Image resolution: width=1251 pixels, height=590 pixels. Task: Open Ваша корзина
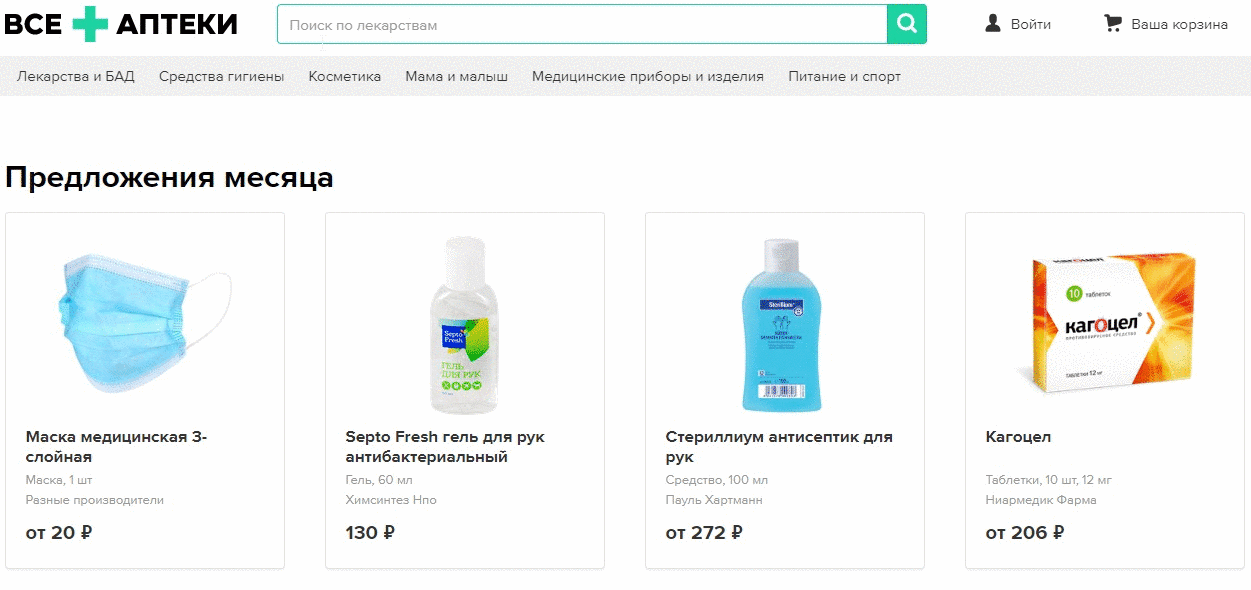1178,24
